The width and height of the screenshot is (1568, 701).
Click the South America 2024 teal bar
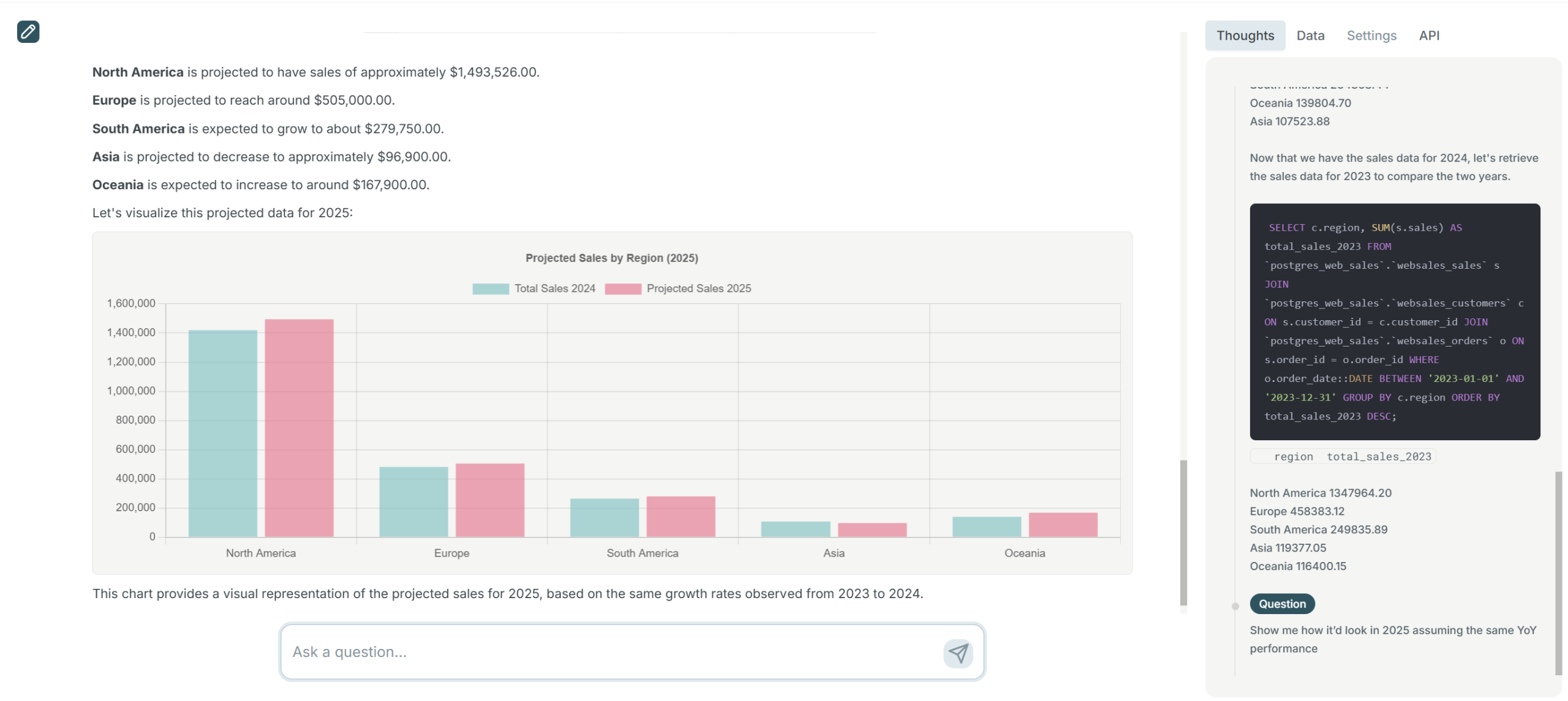pos(604,517)
